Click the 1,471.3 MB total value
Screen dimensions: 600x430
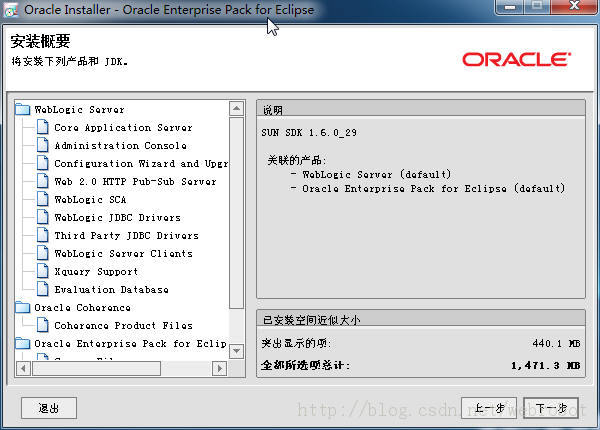pos(546,365)
